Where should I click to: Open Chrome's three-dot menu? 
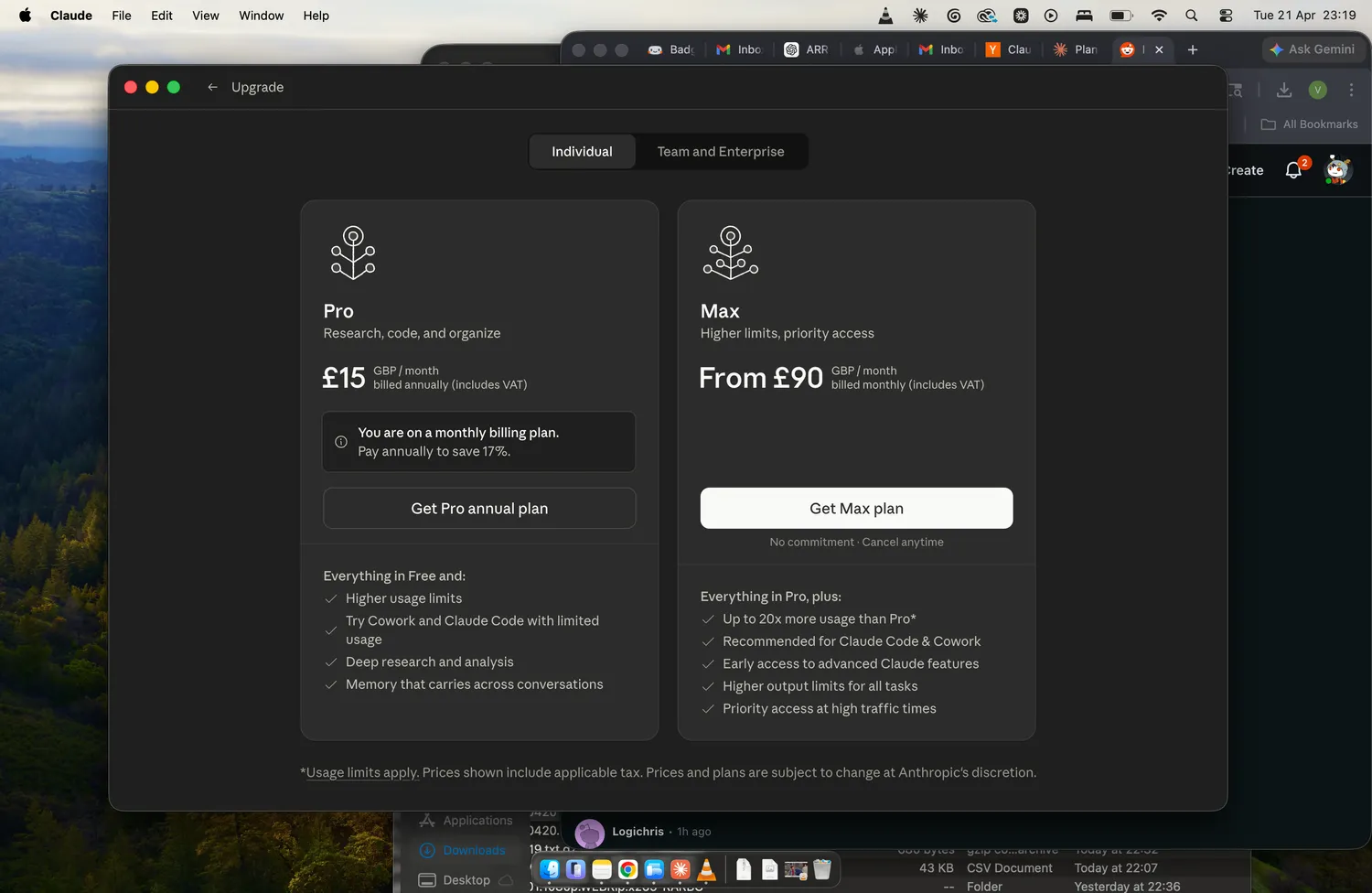coord(1351,90)
